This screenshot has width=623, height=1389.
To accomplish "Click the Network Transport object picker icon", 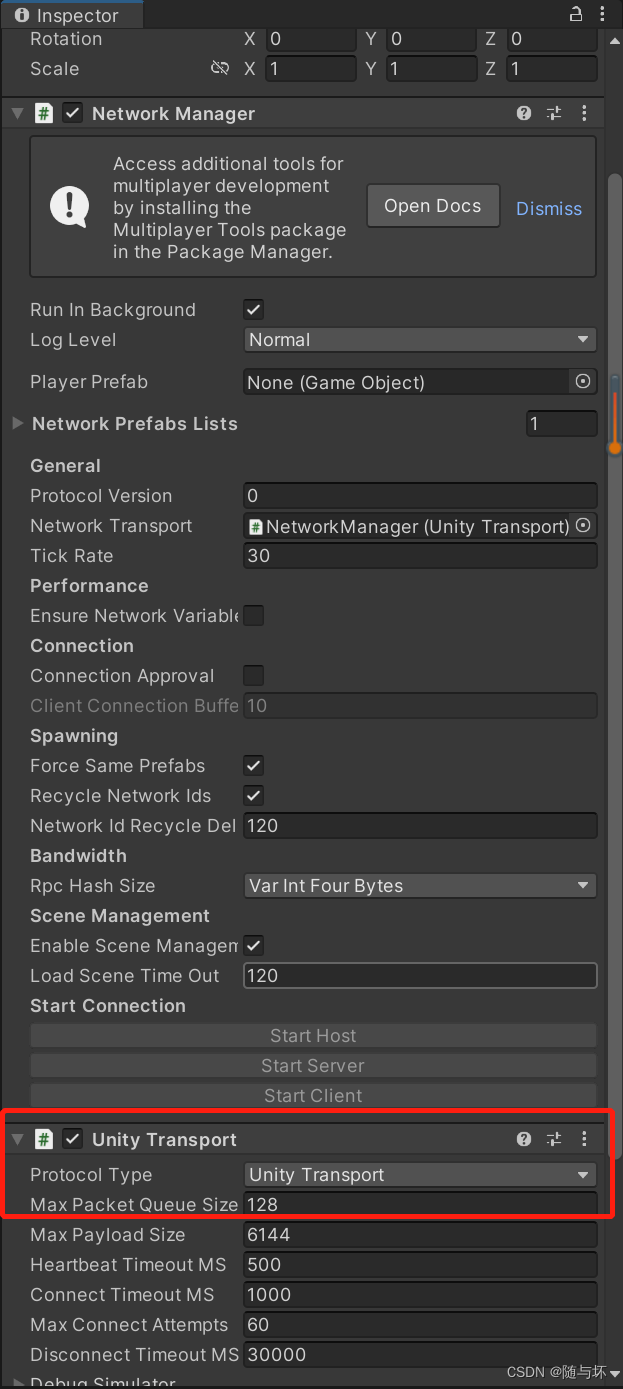I will click(583, 526).
